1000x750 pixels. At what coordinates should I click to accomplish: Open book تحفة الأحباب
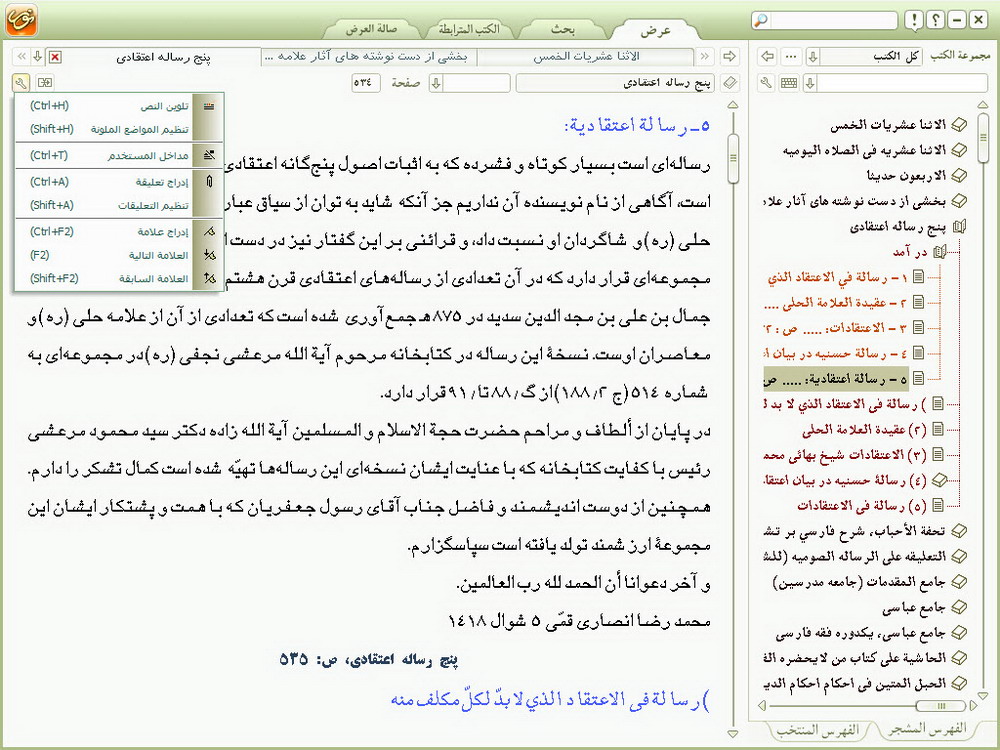pyautogui.click(x=855, y=531)
